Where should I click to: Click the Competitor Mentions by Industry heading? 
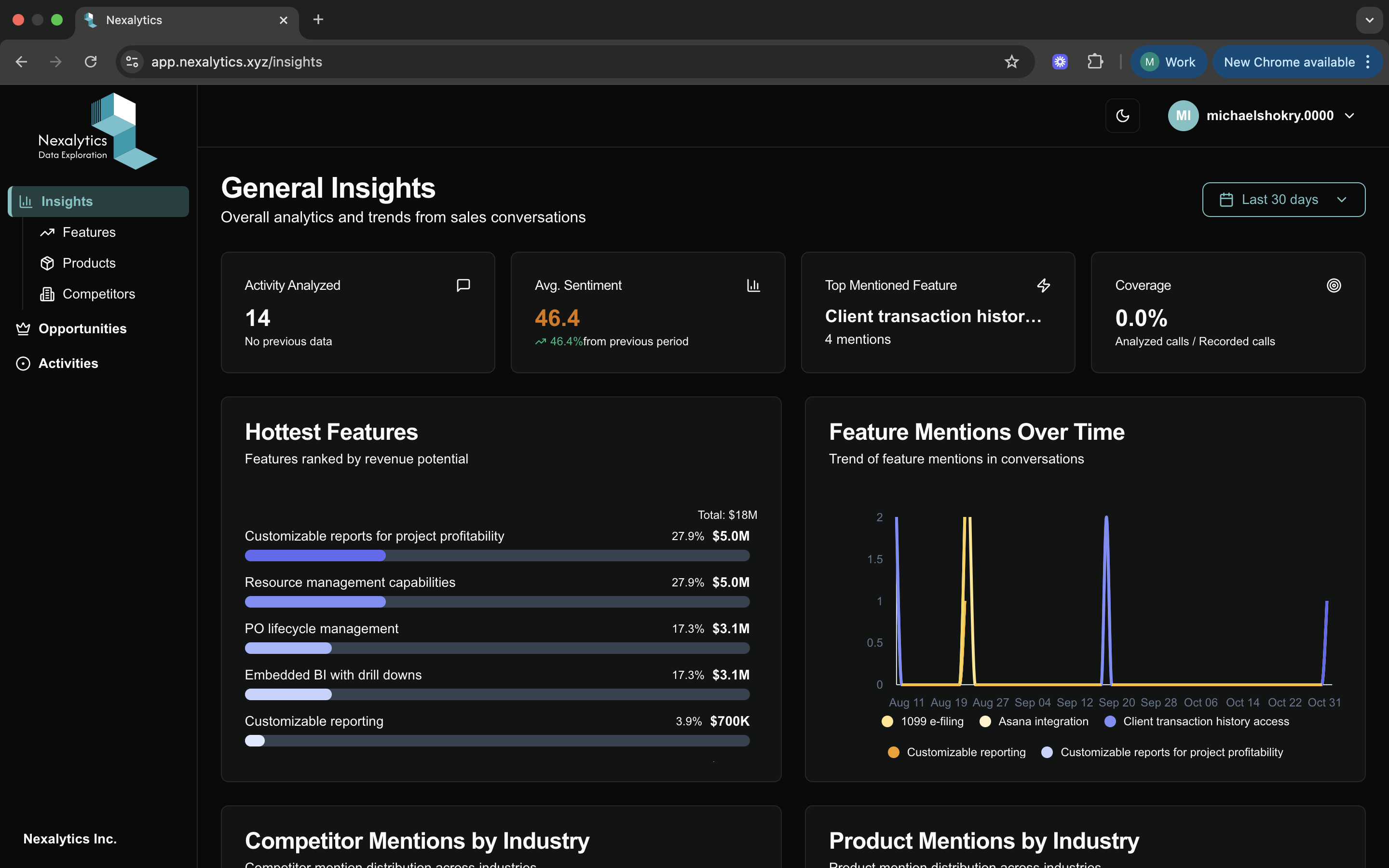point(417,841)
